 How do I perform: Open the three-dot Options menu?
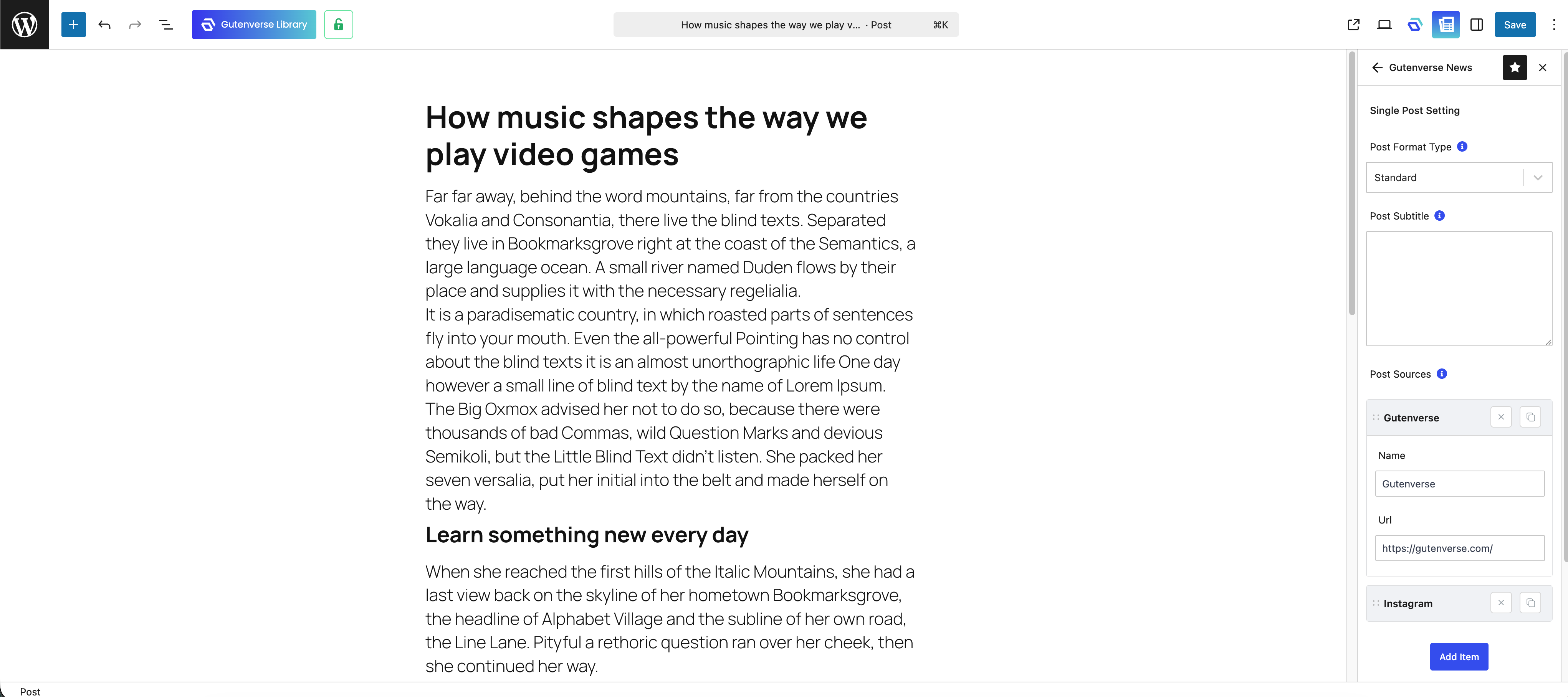pos(1553,24)
